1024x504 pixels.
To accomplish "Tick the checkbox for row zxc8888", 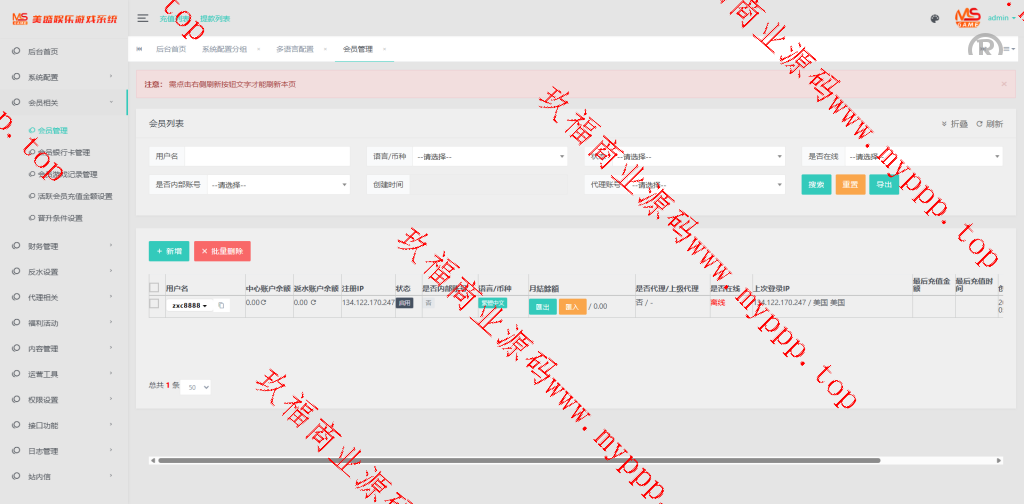I will pos(154,303).
